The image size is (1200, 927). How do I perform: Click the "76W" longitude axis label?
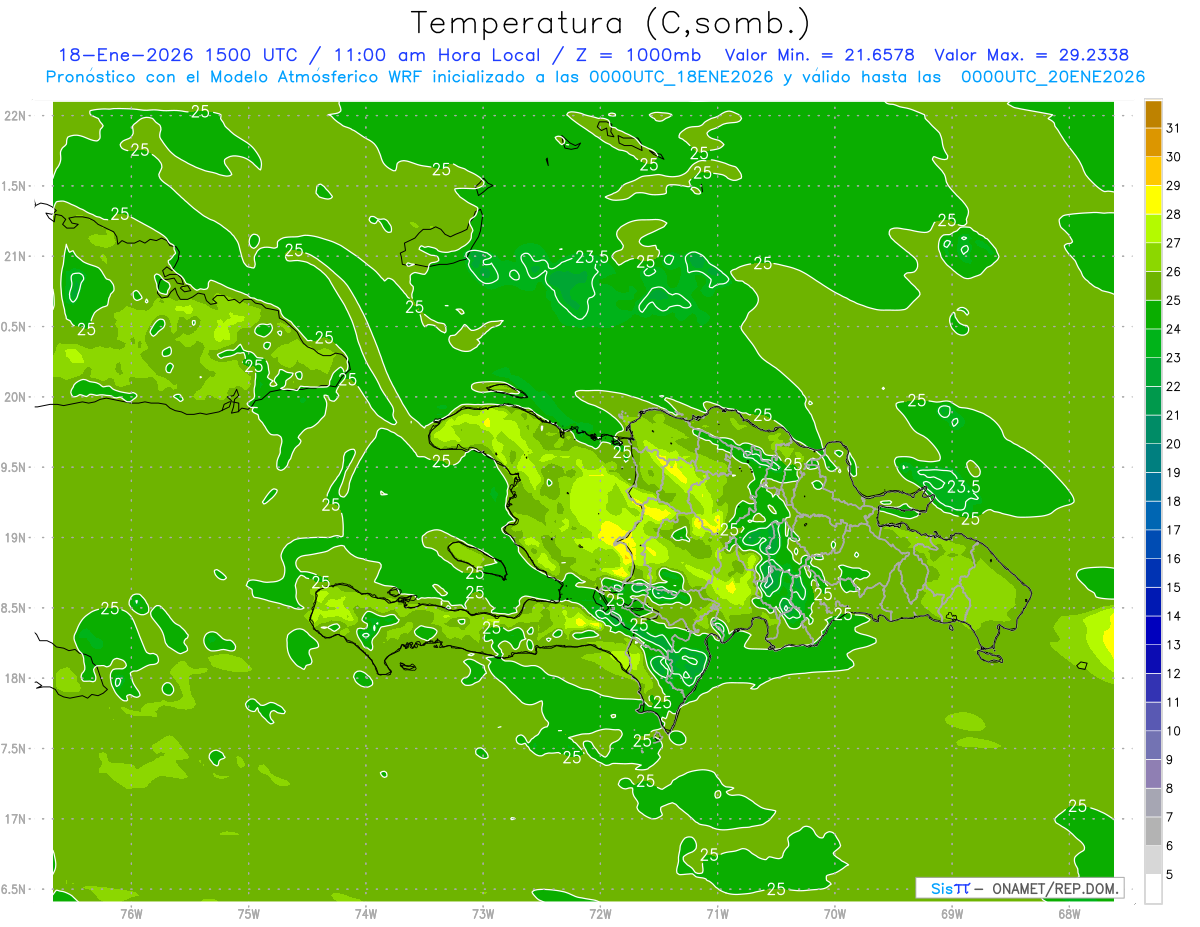coord(131,912)
